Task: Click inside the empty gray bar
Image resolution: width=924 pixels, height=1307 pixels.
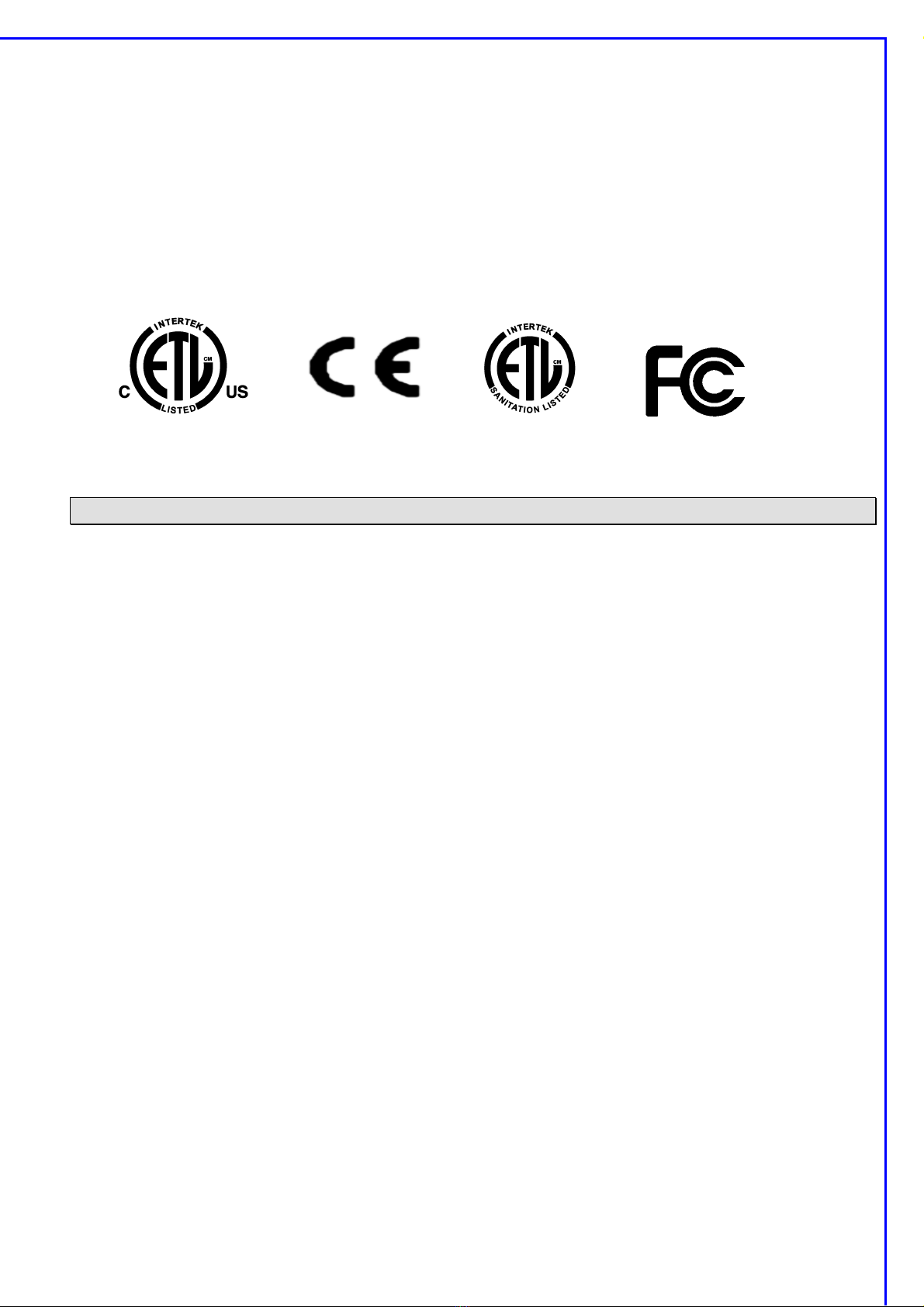Action: tap(473, 511)
